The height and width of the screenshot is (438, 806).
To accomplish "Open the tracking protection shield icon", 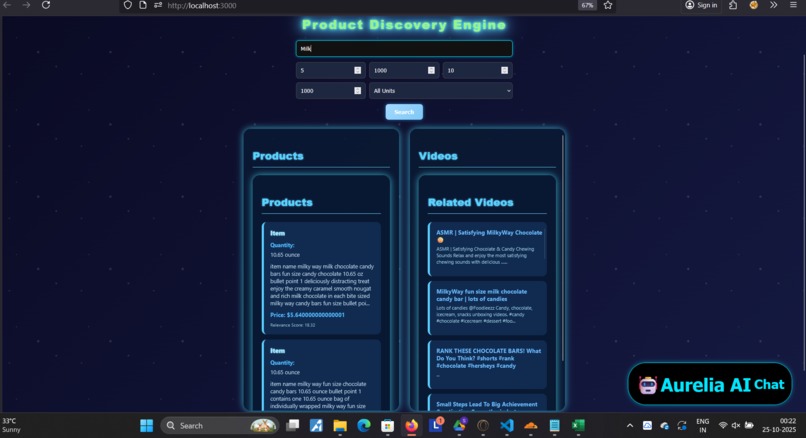I will [127, 5].
